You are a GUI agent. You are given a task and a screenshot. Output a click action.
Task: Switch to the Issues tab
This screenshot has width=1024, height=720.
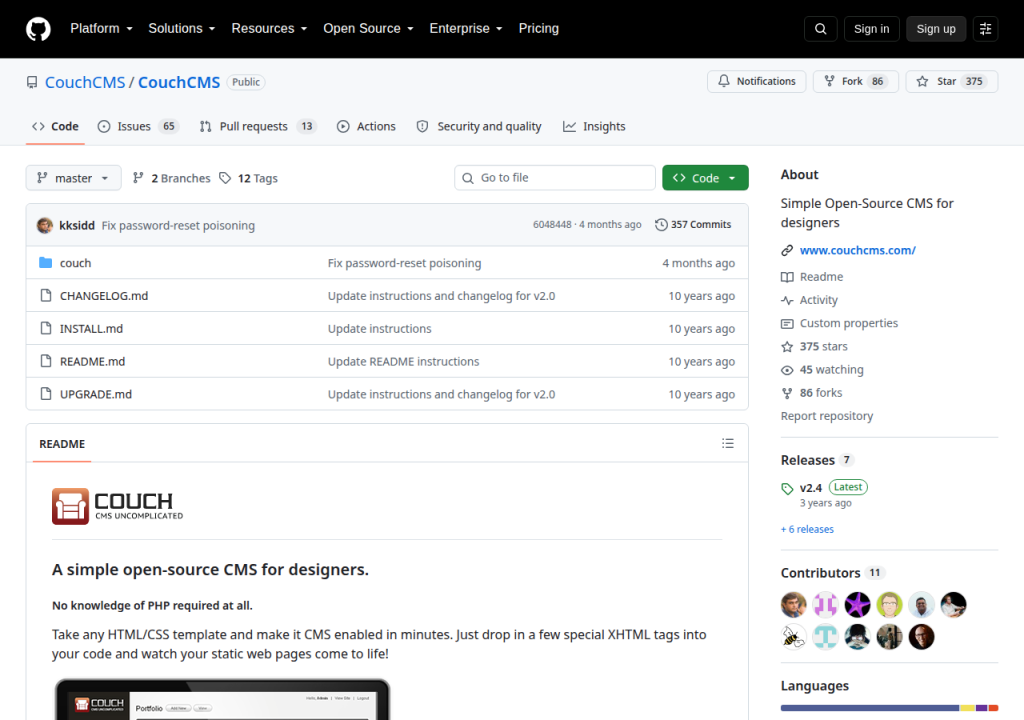click(x=138, y=127)
